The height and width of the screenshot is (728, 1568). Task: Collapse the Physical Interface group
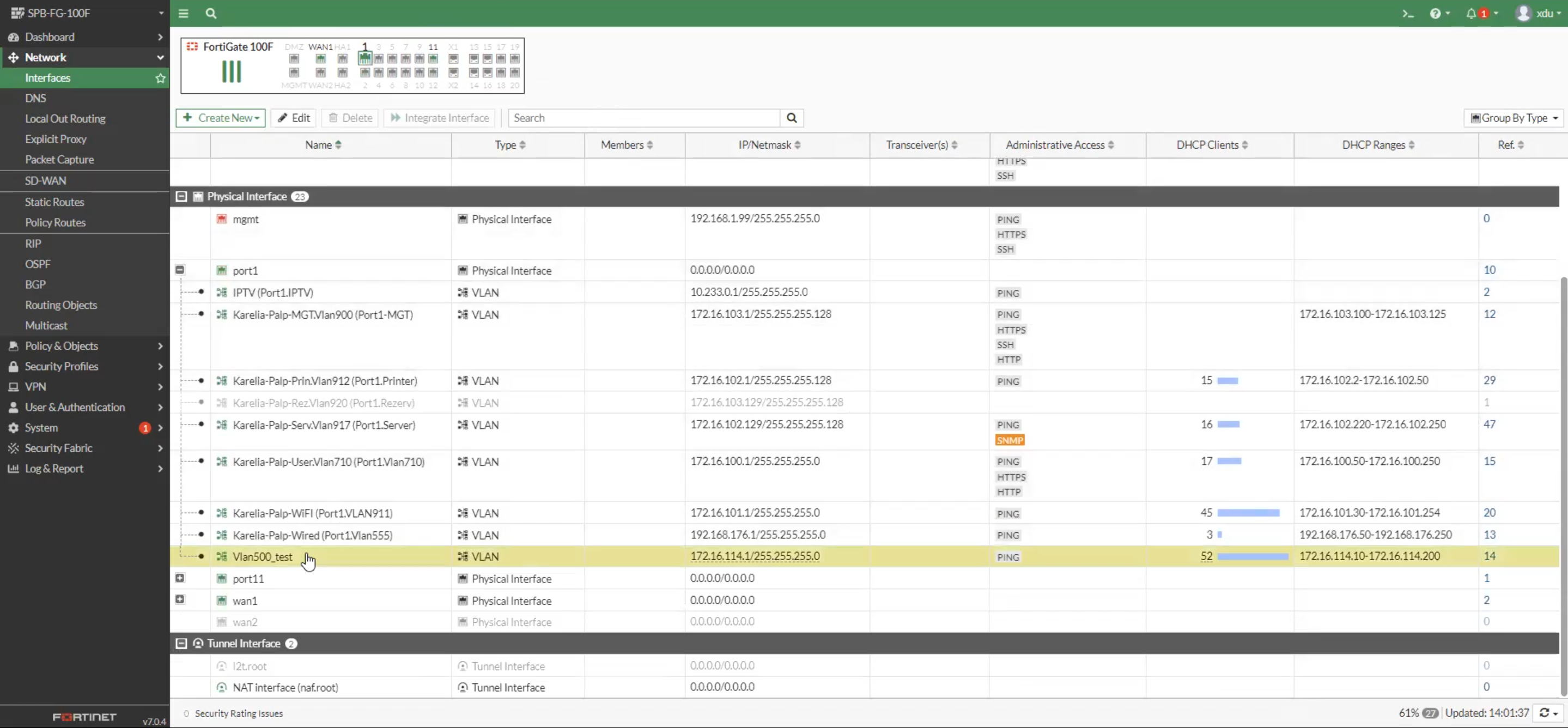point(181,197)
